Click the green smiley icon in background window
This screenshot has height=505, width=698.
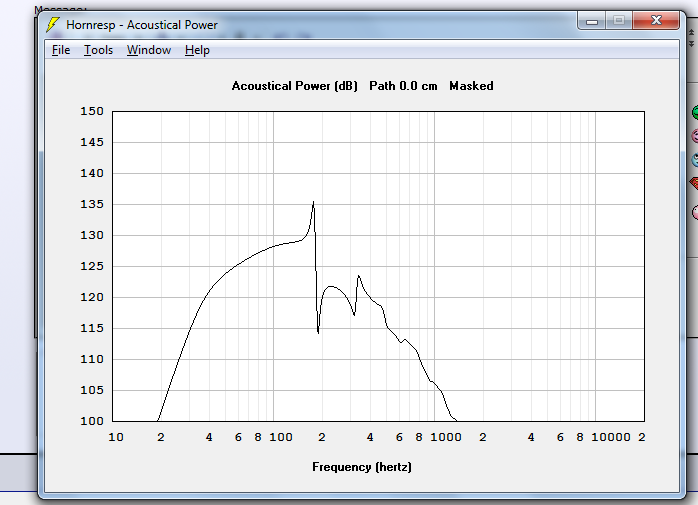point(695,112)
